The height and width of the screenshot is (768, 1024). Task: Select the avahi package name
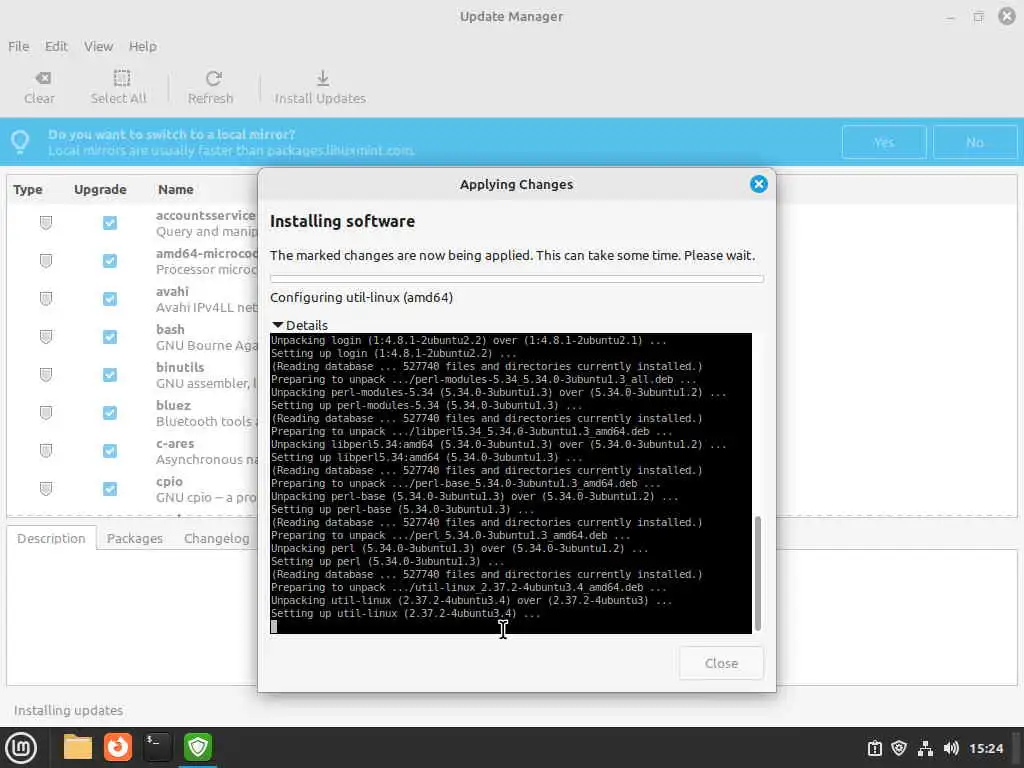[x=172, y=291]
